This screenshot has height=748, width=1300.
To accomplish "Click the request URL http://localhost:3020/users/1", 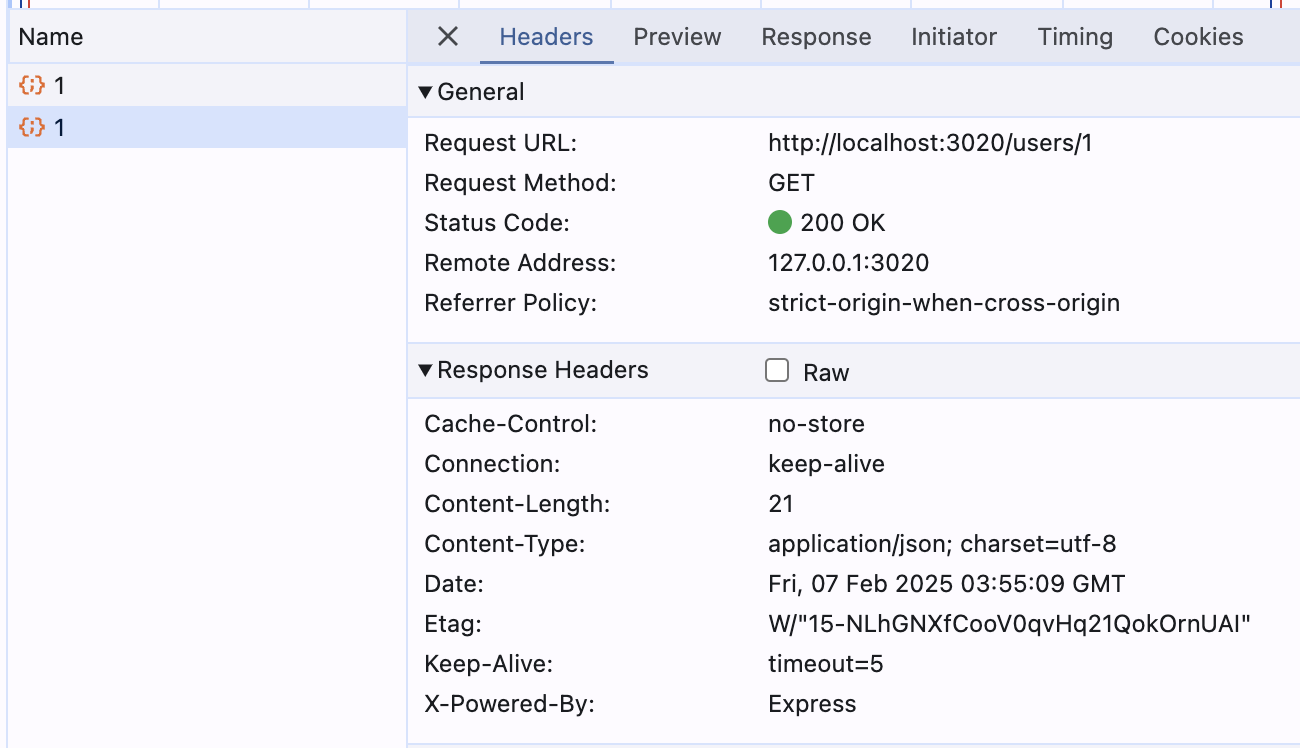I will coord(930,143).
